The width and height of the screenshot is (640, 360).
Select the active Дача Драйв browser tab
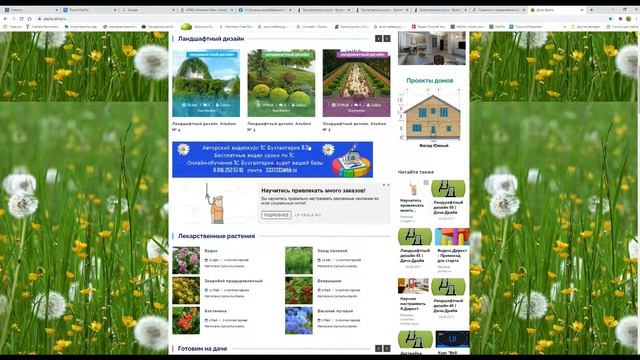(557, 9)
